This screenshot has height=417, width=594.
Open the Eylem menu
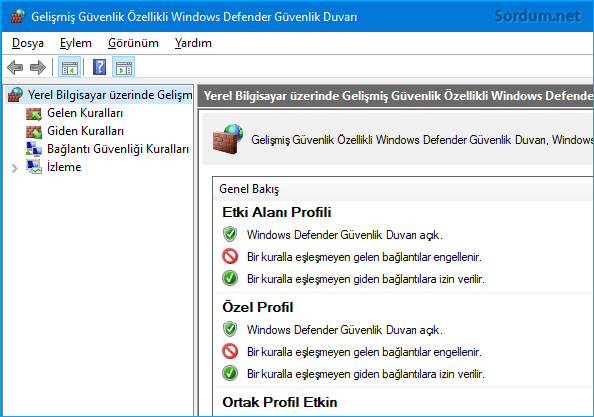tap(76, 43)
